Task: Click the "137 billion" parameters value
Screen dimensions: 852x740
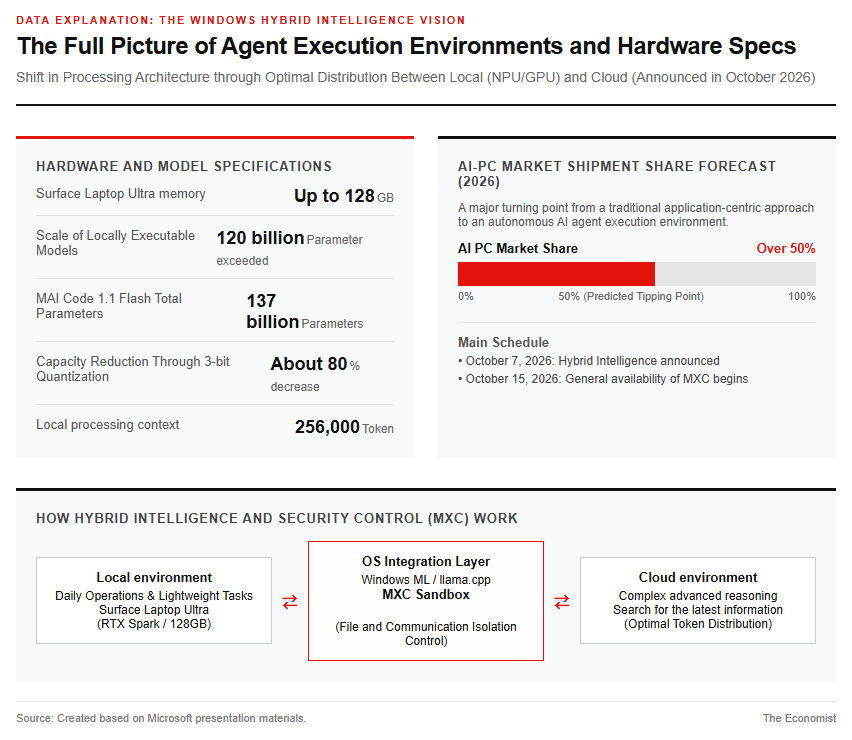Action: pos(305,311)
